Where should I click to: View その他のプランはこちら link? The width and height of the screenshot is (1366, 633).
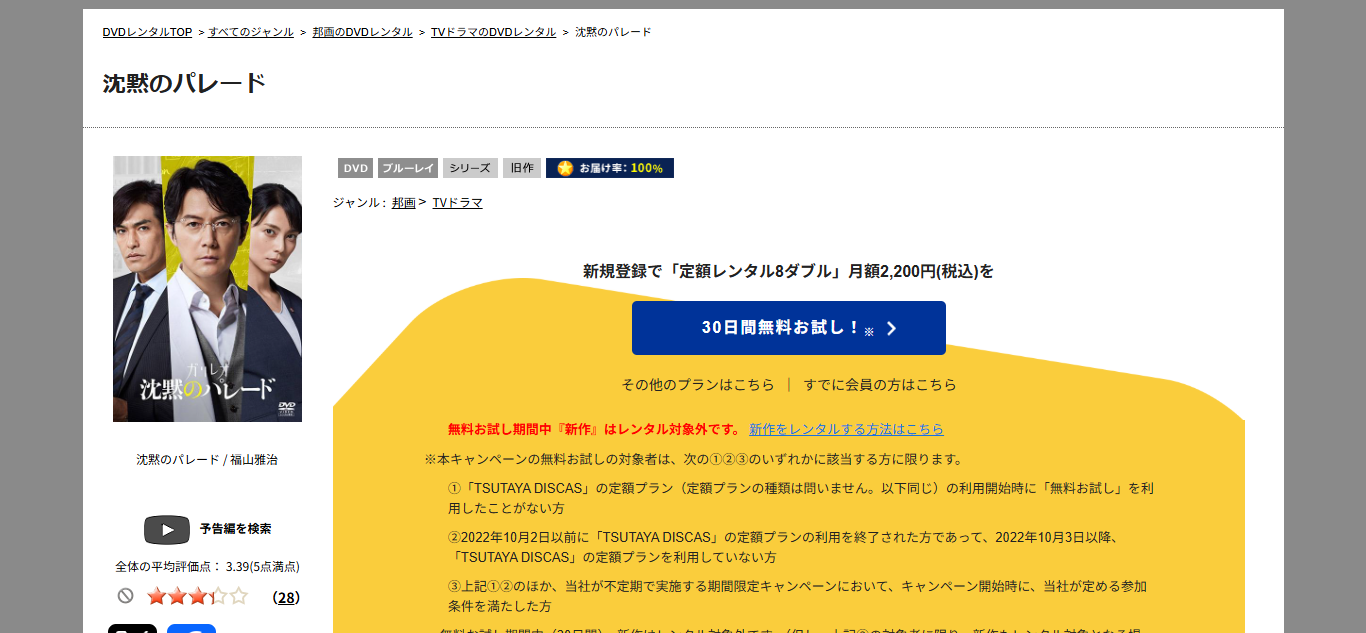click(697, 385)
